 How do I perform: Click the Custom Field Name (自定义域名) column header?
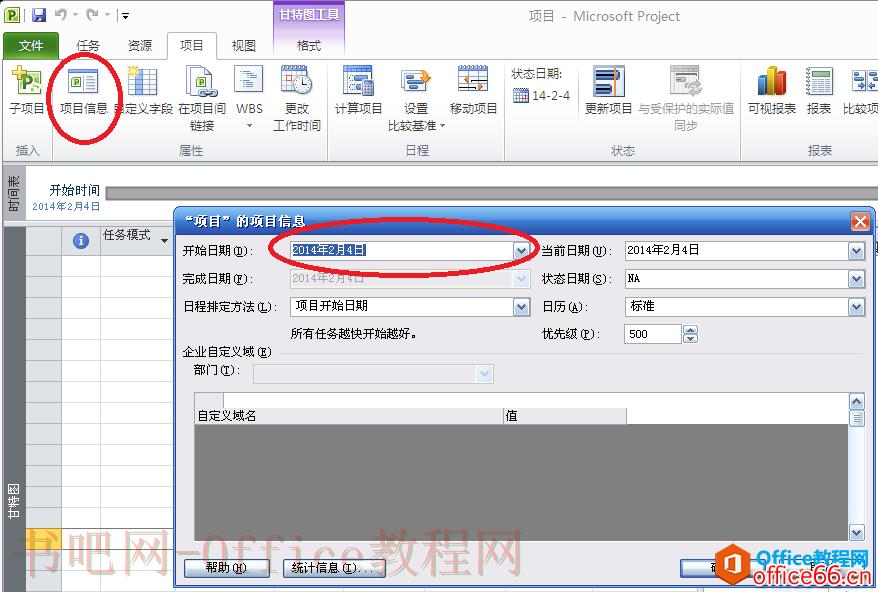(349, 416)
